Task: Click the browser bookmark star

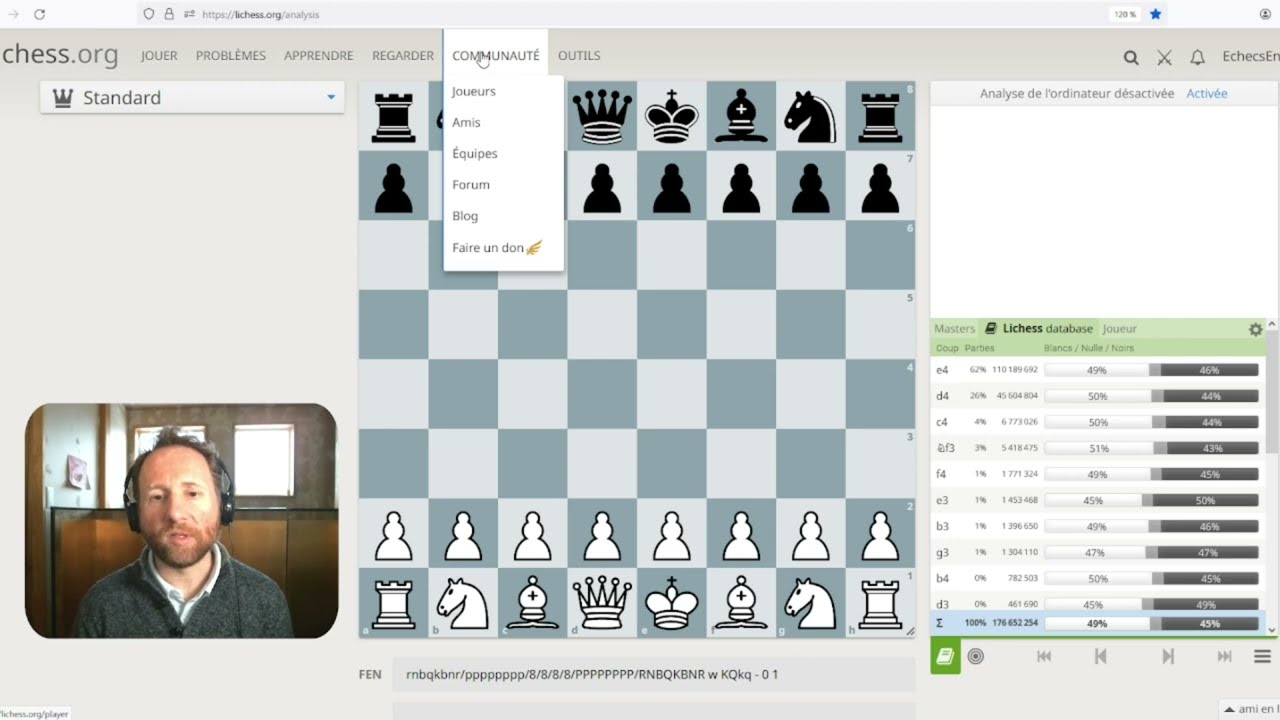Action: tap(1155, 14)
